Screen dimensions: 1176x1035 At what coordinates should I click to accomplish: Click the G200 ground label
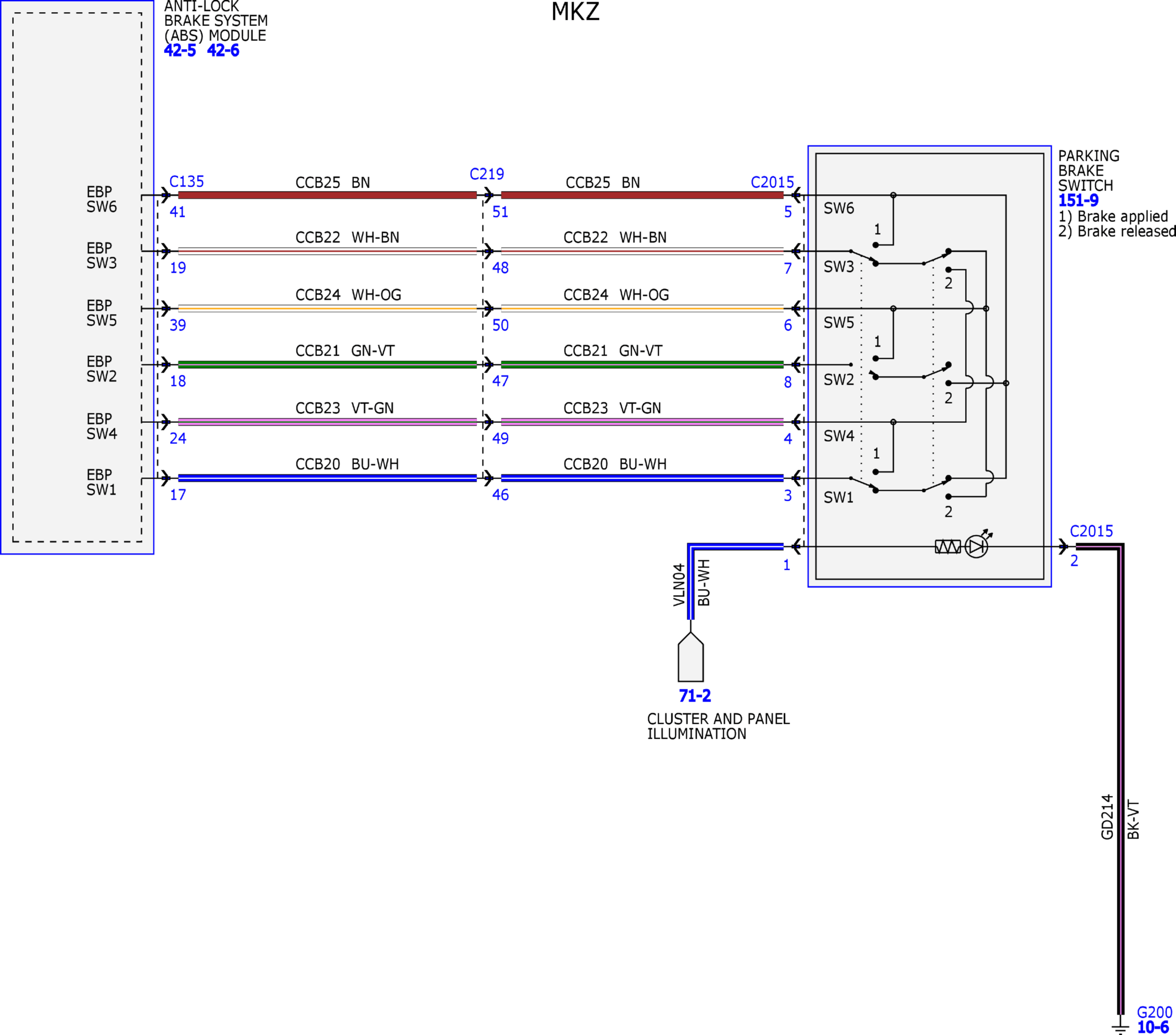(1154, 1012)
